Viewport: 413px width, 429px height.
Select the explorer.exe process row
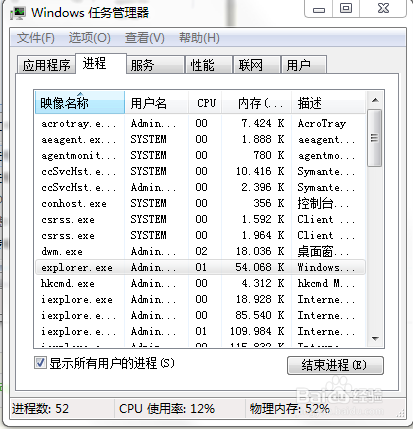200,267
